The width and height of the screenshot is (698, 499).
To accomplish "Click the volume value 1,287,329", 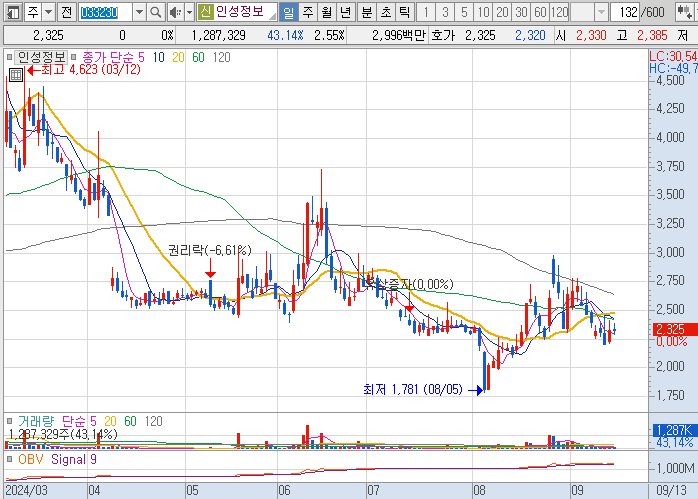I will (219, 35).
